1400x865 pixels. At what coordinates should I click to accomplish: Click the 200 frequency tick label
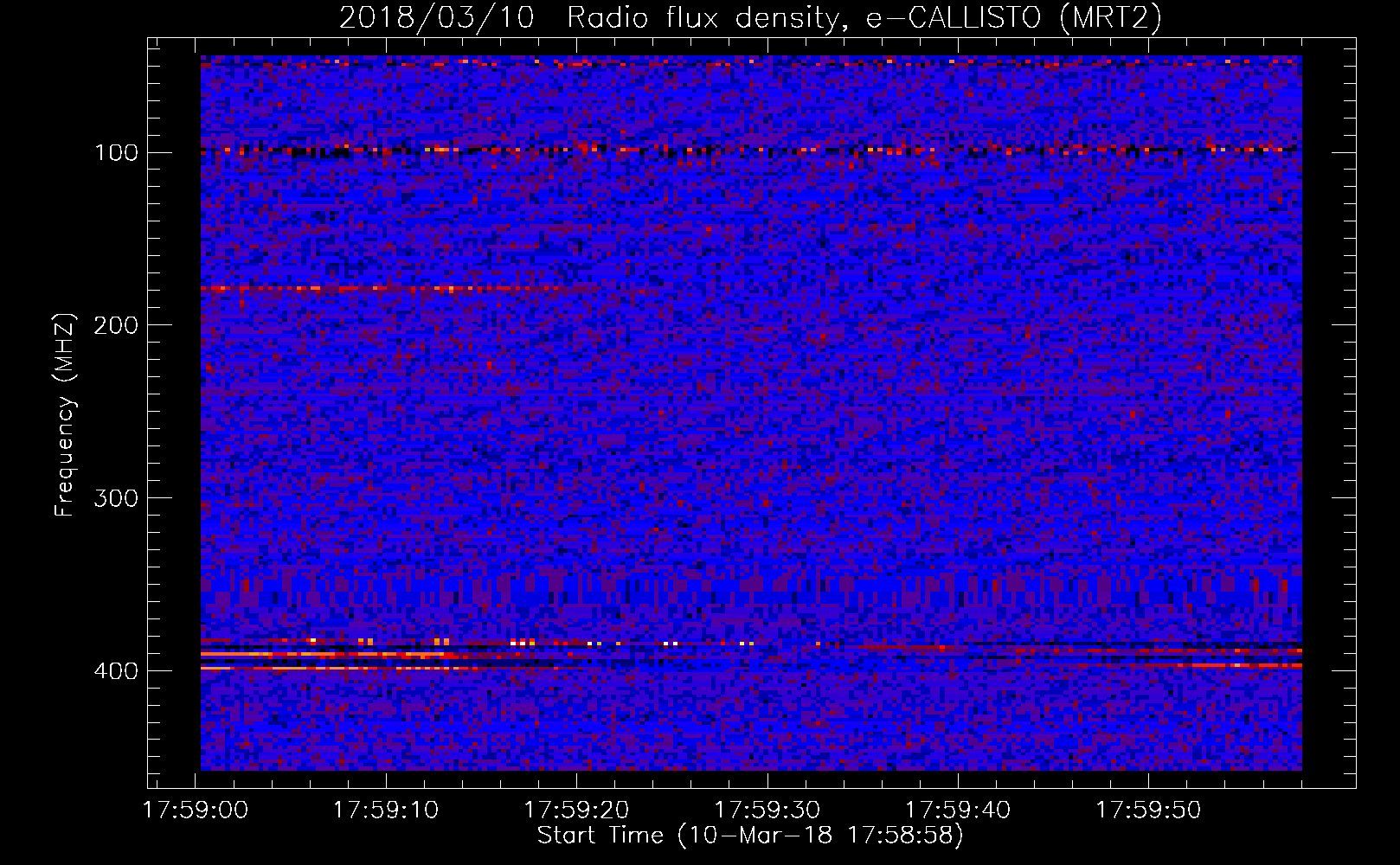pos(116,325)
